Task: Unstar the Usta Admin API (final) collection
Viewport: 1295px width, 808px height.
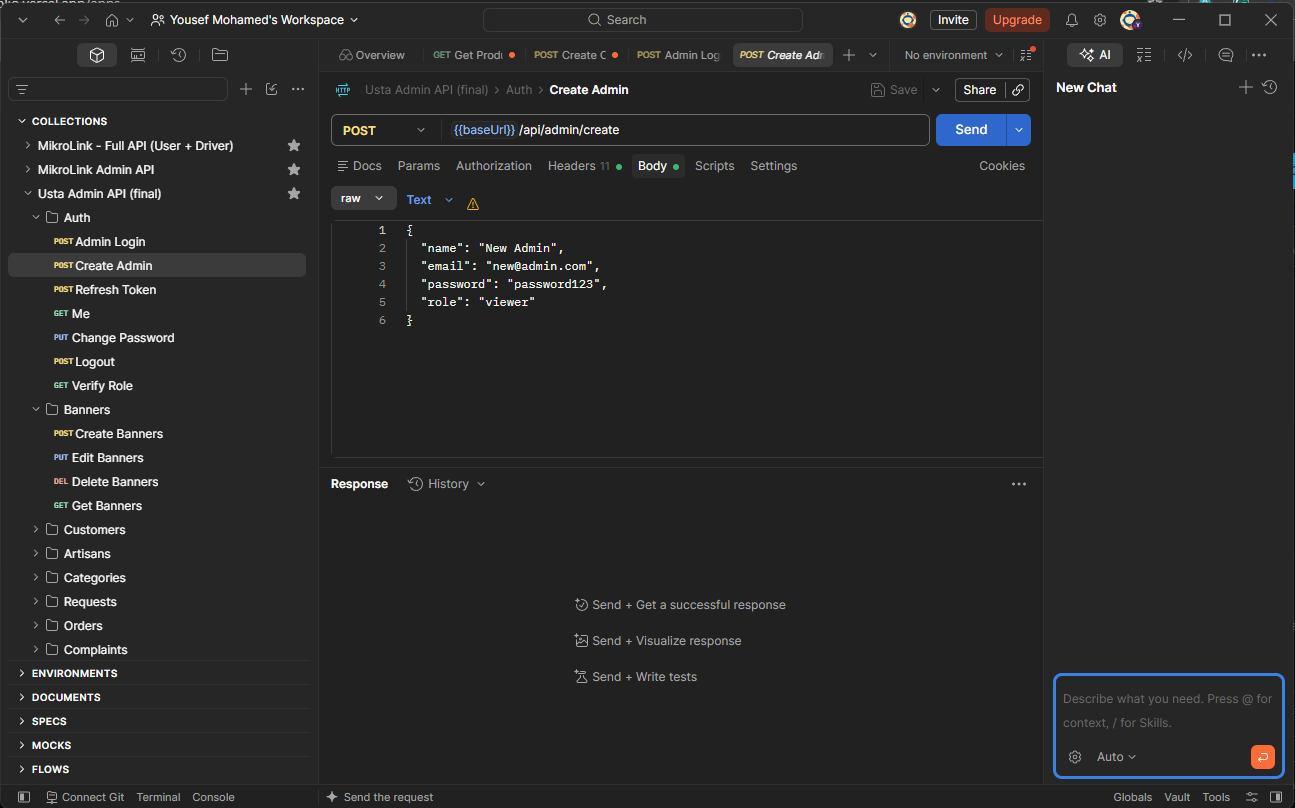Action: point(294,193)
